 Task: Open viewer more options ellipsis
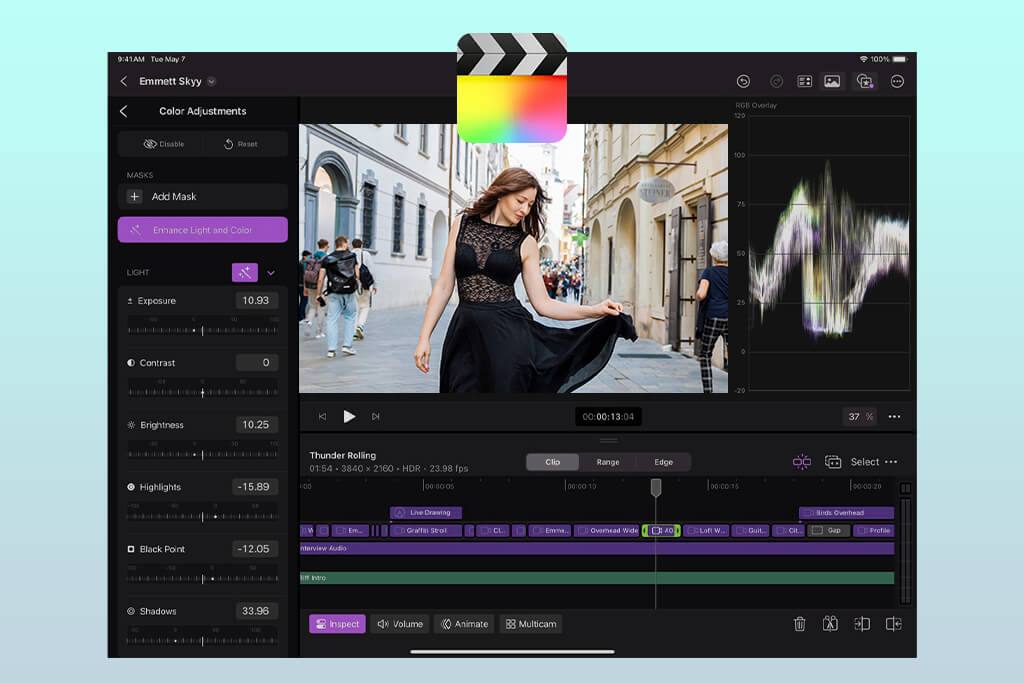click(894, 417)
